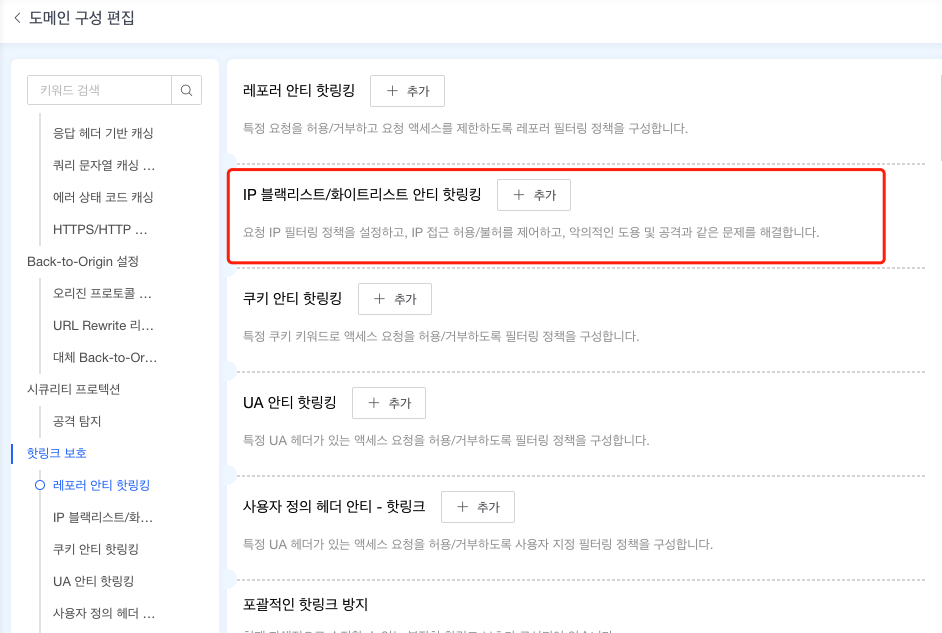Select URL Rewrite 리 sidebar item

pyautogui.click(x=103, y=325)
